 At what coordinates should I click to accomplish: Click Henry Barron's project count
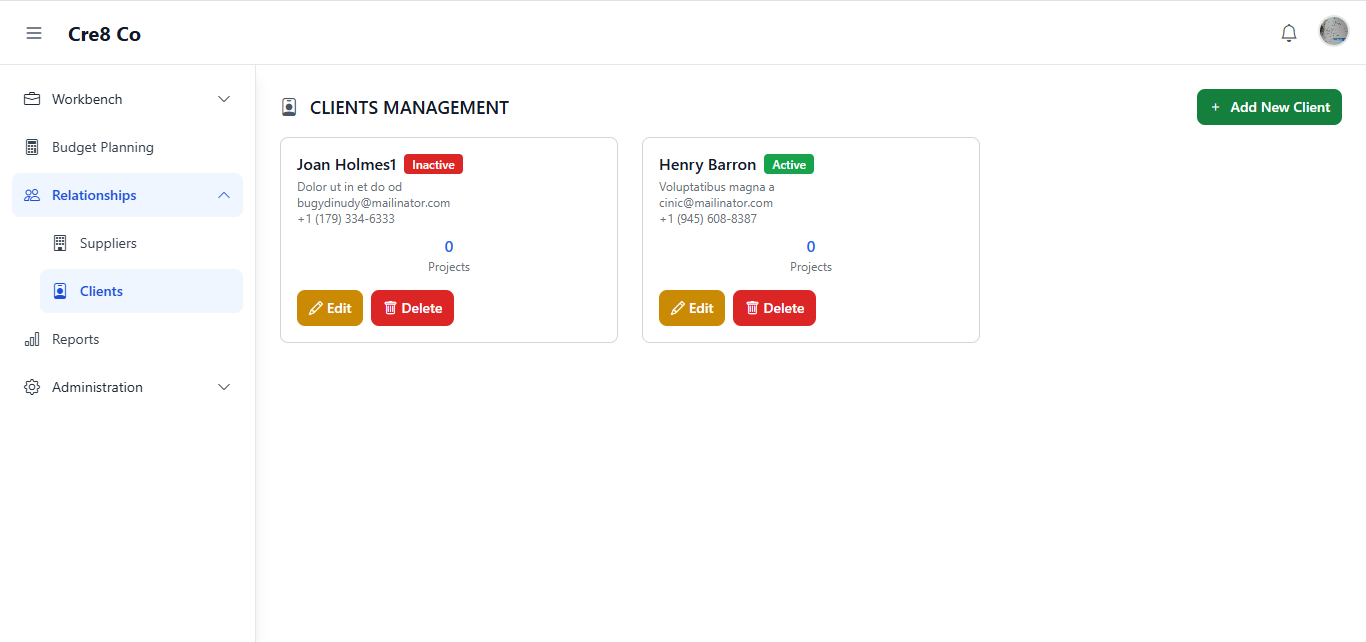(811, 247)
